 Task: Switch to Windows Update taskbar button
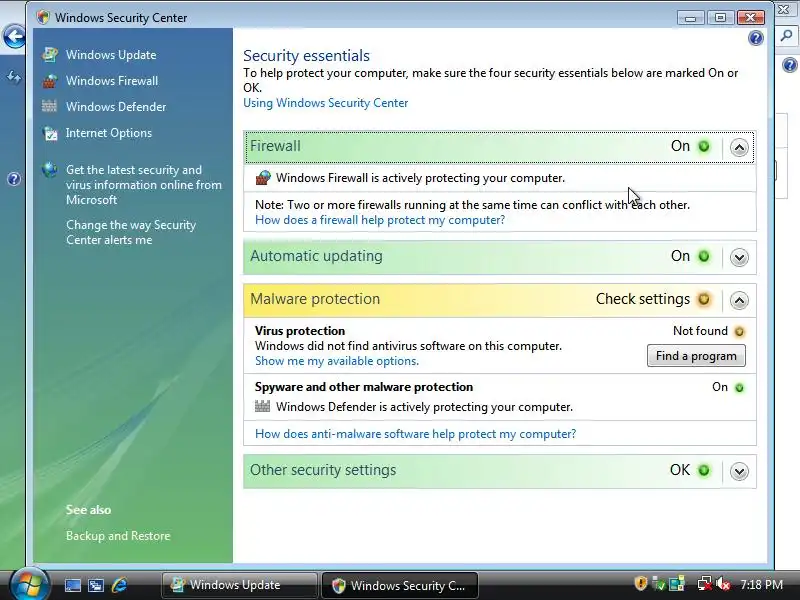(x=240, y=585)
